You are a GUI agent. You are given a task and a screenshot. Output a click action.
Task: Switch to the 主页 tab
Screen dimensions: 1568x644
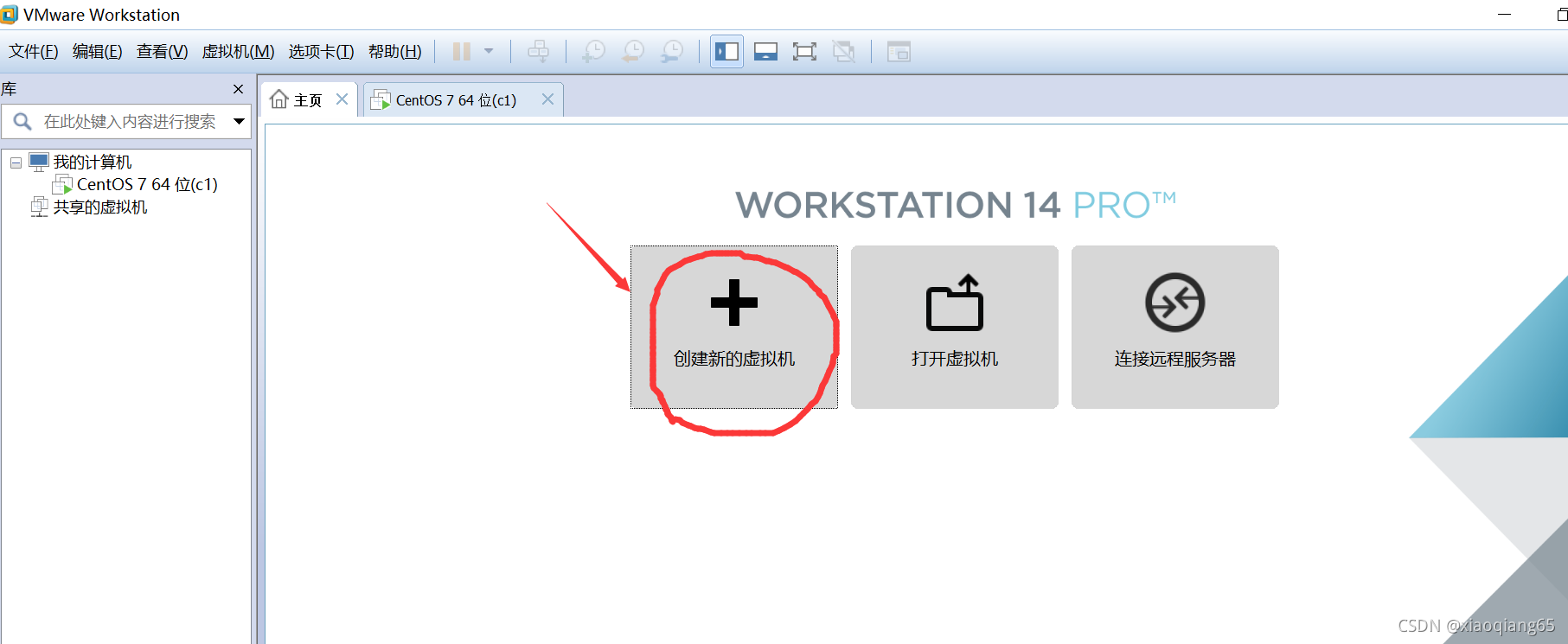310,99
